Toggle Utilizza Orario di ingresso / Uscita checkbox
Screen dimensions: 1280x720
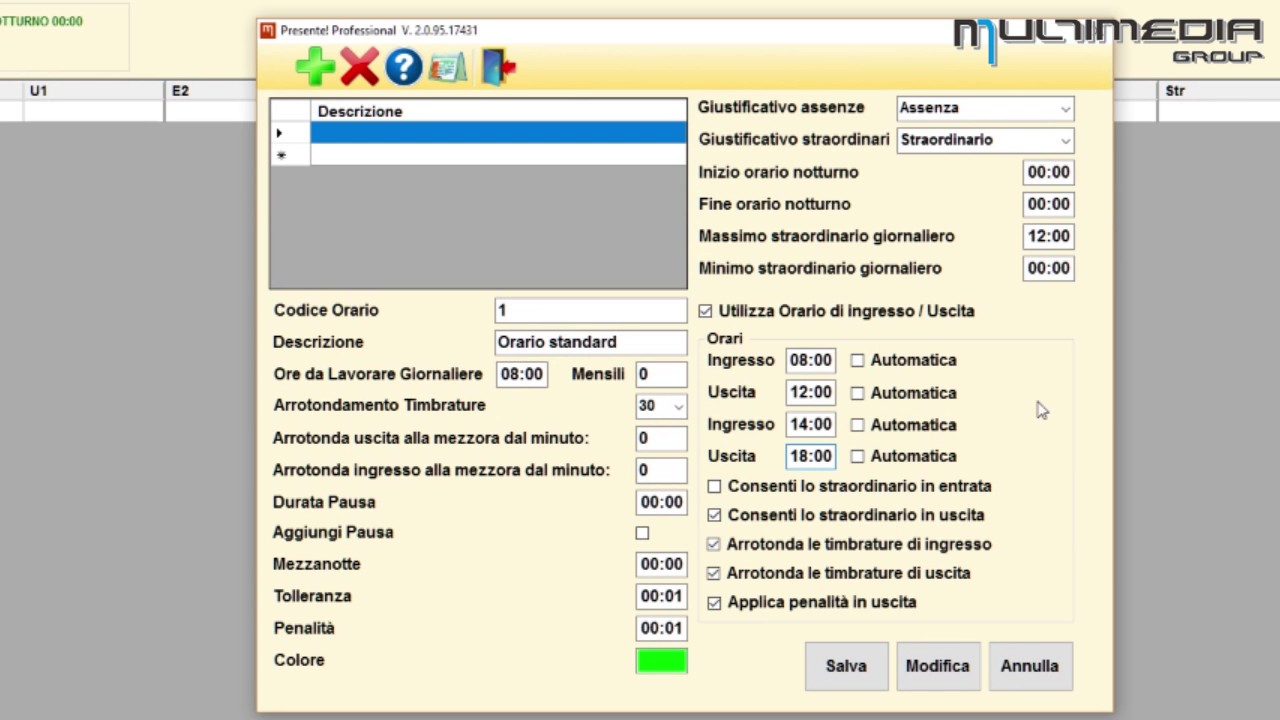705,311
